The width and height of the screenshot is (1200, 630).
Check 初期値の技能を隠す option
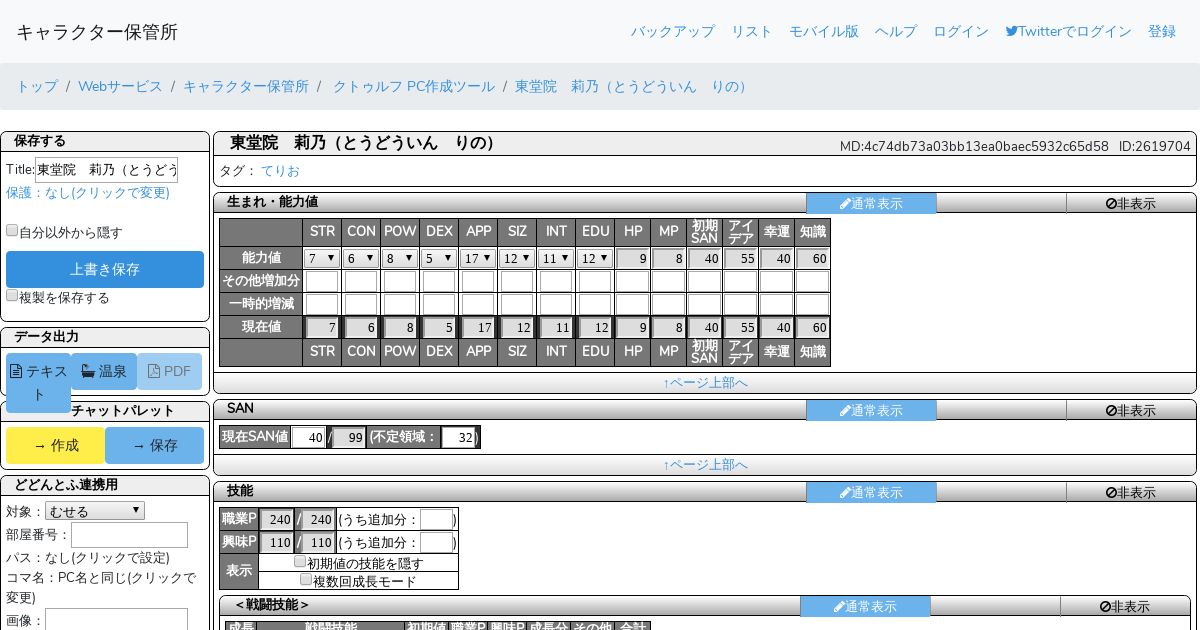(x=300, y=561)
